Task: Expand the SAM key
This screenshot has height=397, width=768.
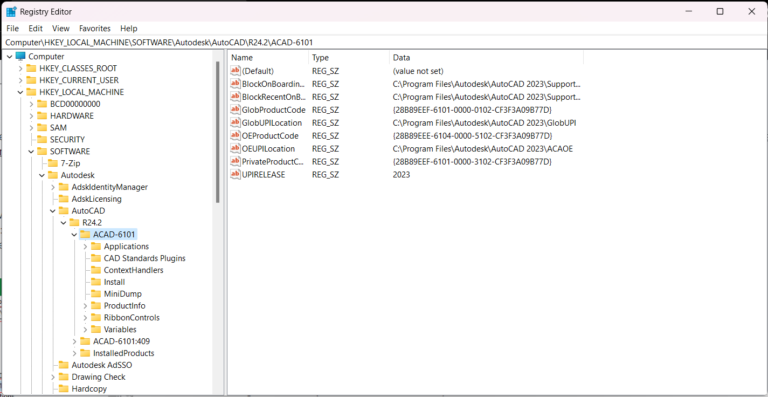Action: click(x=31, y=127)
